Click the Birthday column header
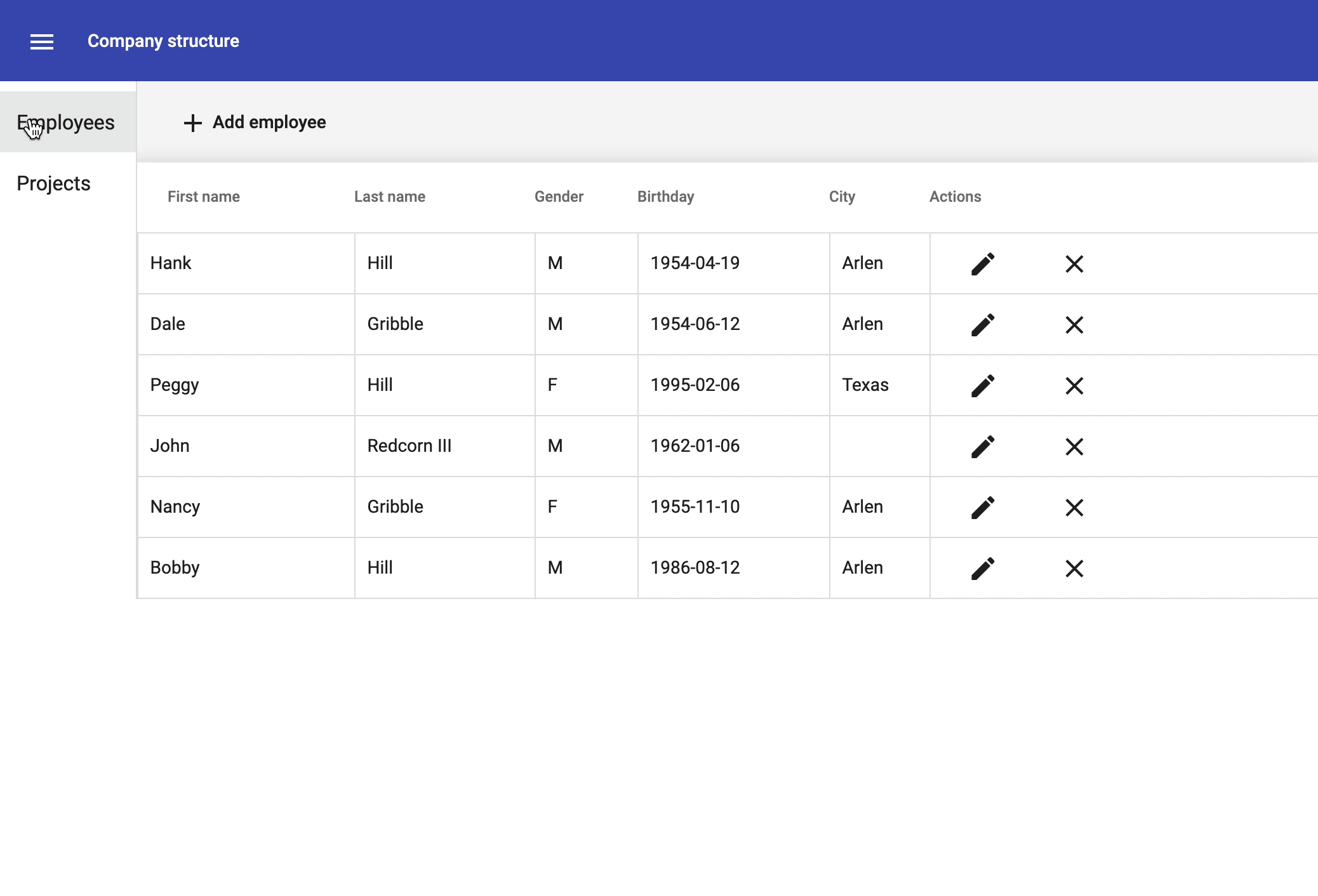 (665, 197)
